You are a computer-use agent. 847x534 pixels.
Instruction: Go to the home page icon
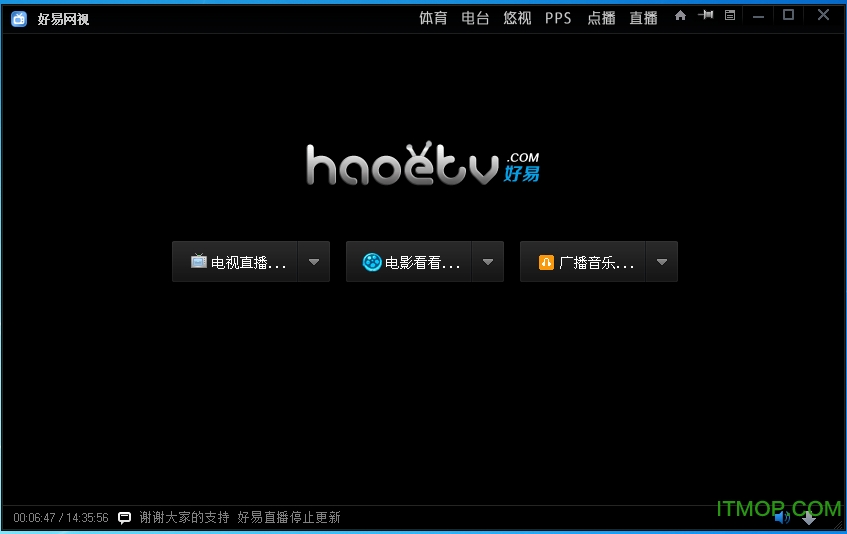[680, 16]
